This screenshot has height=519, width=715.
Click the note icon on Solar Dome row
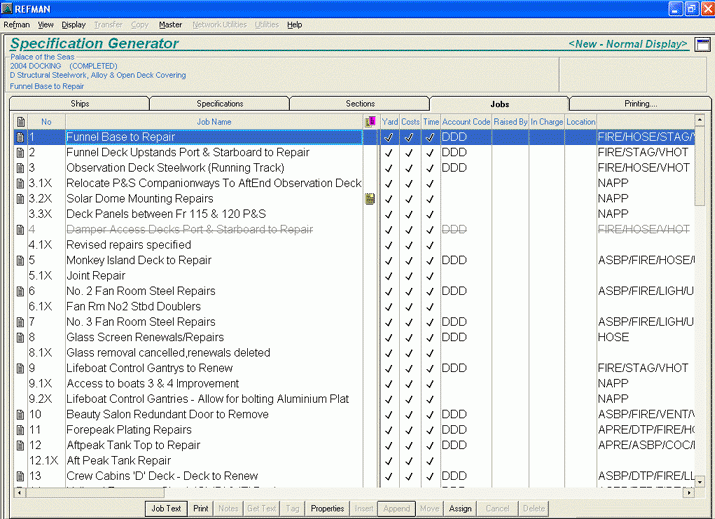tap(370, 199)
